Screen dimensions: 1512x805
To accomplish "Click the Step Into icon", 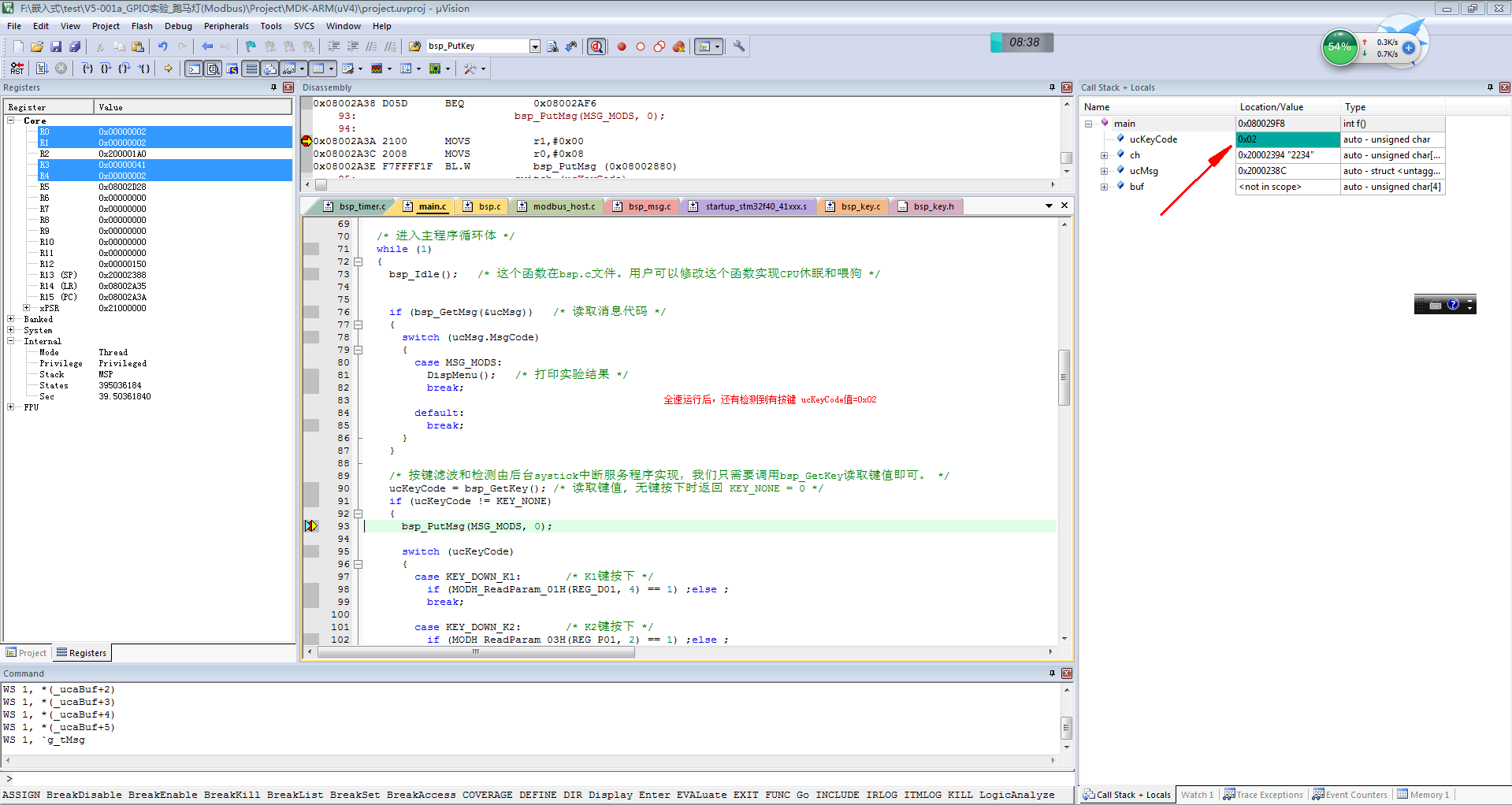I will [87, 69].
